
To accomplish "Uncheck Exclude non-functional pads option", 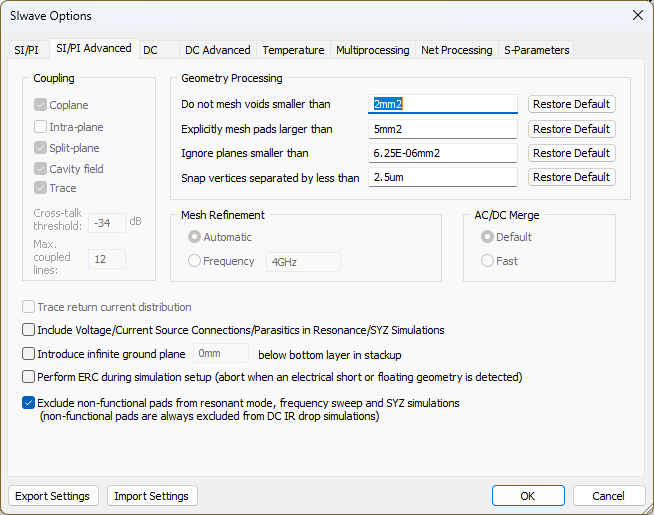I will pyautogui.click(x=28, y=403).
